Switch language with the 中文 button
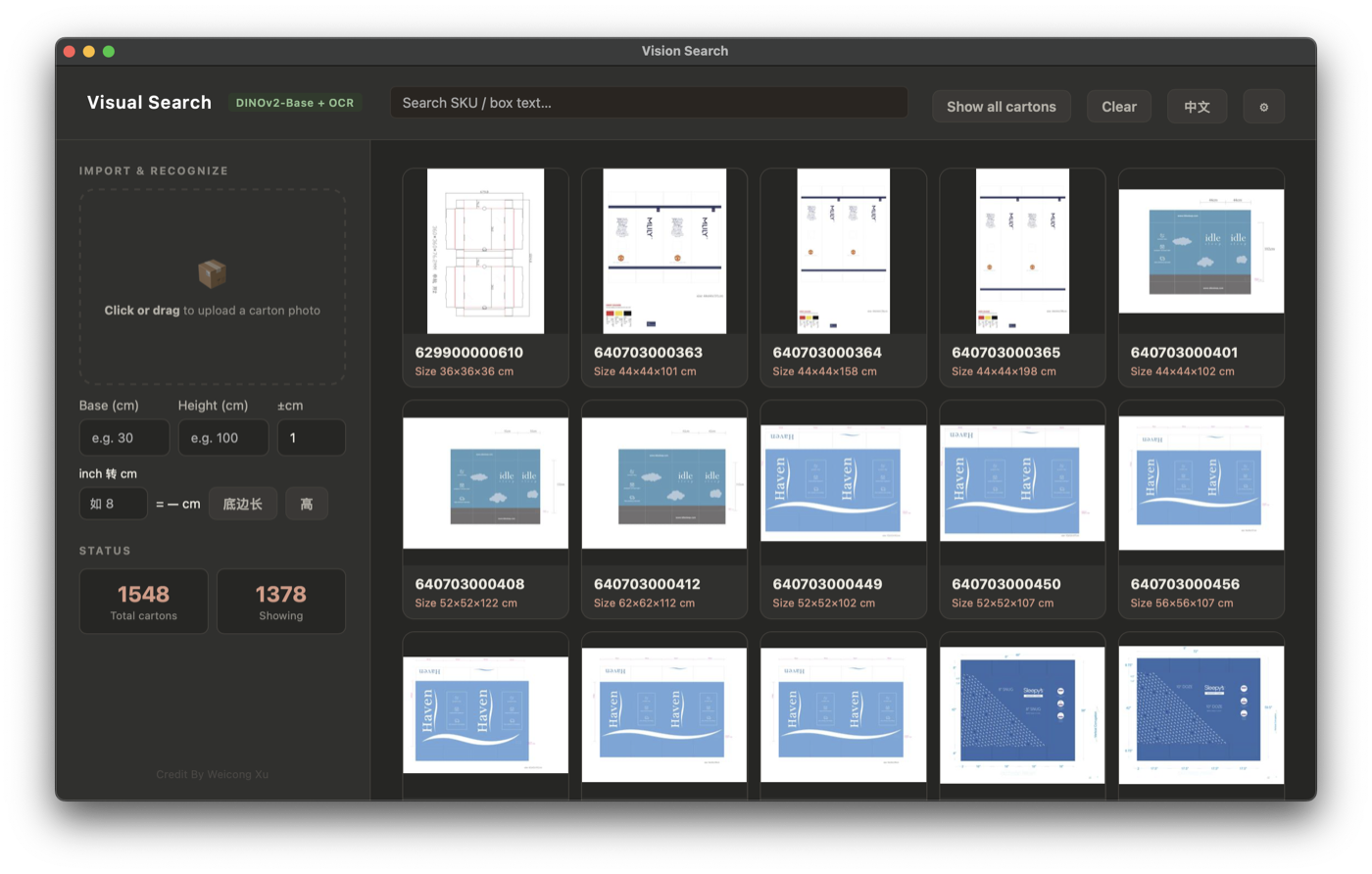Screen dimensions: 1372x874 (1197, 107)
